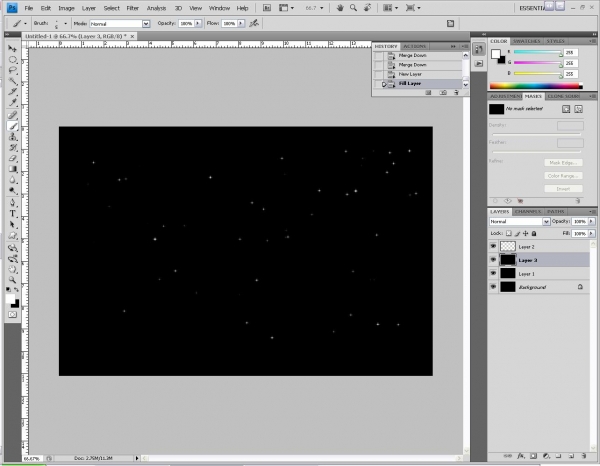Image resolution: width=600 pixels, height=466 pixels.
Task: Toggle Background layer visibility eye
Action: pos(493,287)
